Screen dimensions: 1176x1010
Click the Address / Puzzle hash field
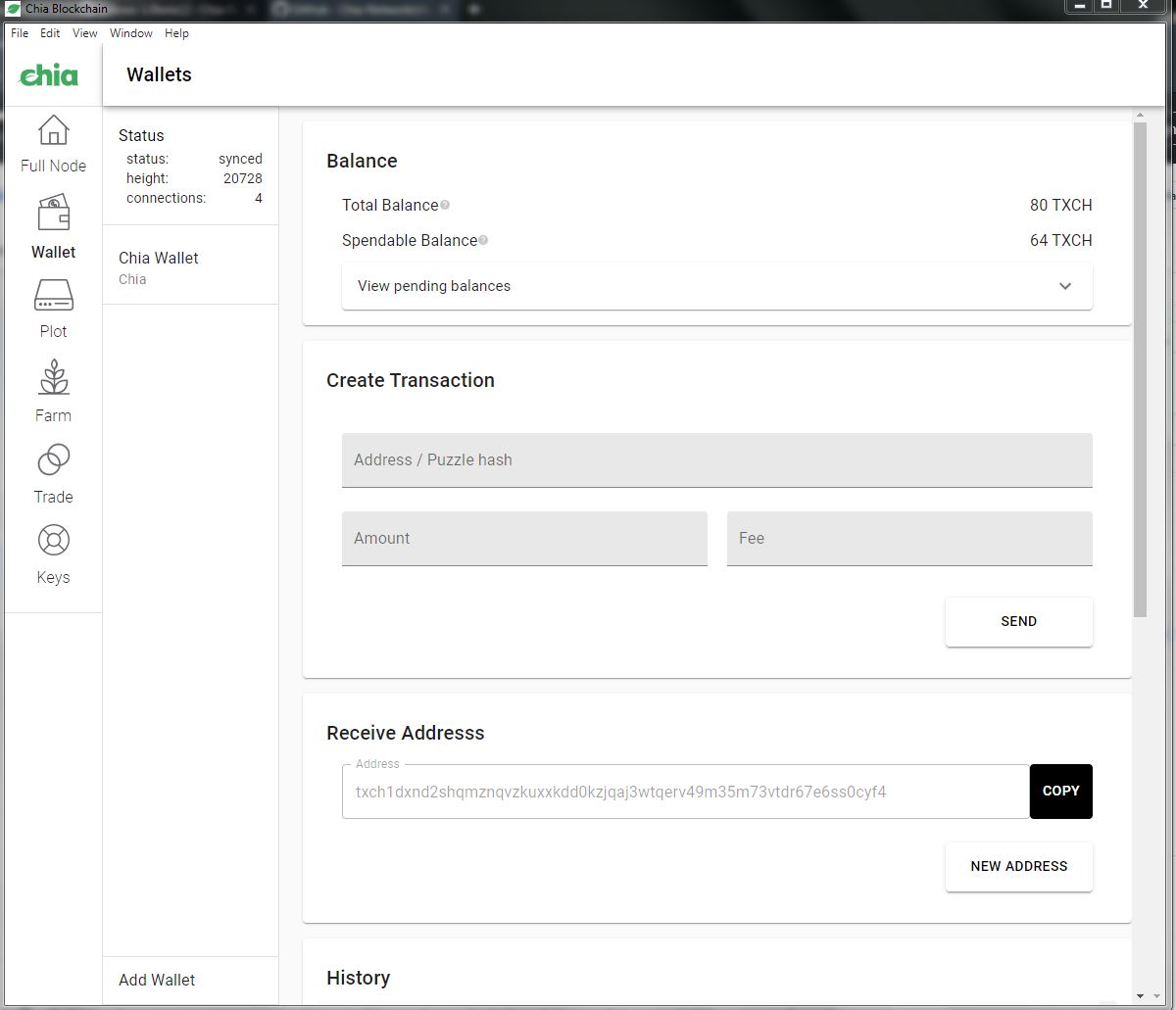(716, 460)
